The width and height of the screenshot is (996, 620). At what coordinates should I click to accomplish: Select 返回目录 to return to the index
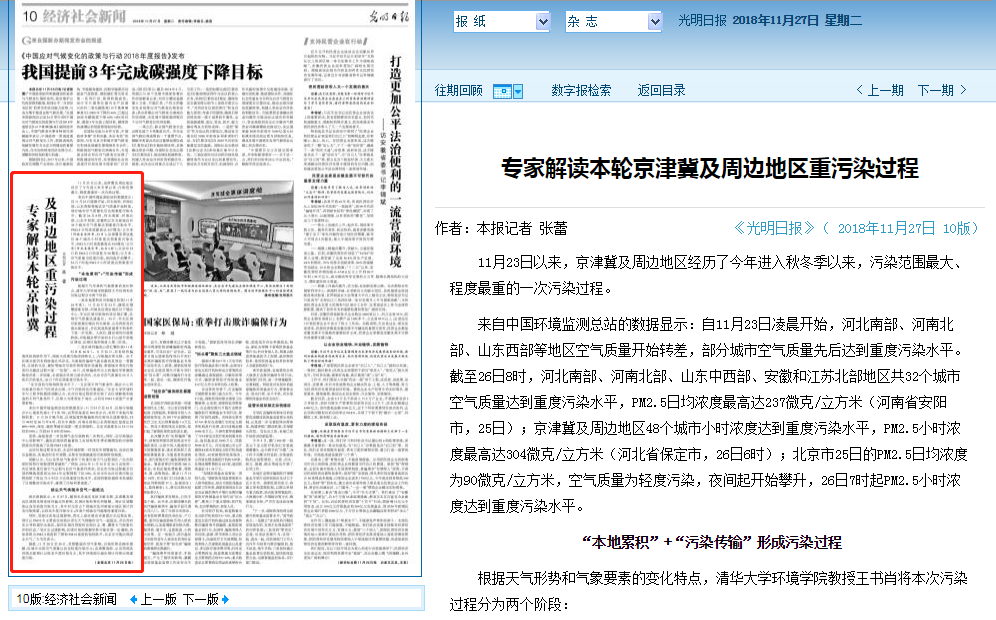pos(662,91)
